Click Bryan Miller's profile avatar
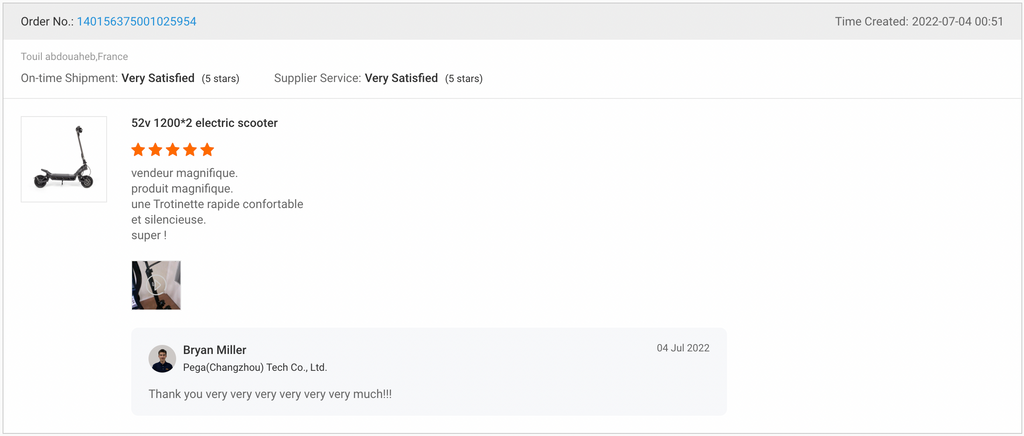Viewport: 1024px width, 436px height. [x=162, y=359]
